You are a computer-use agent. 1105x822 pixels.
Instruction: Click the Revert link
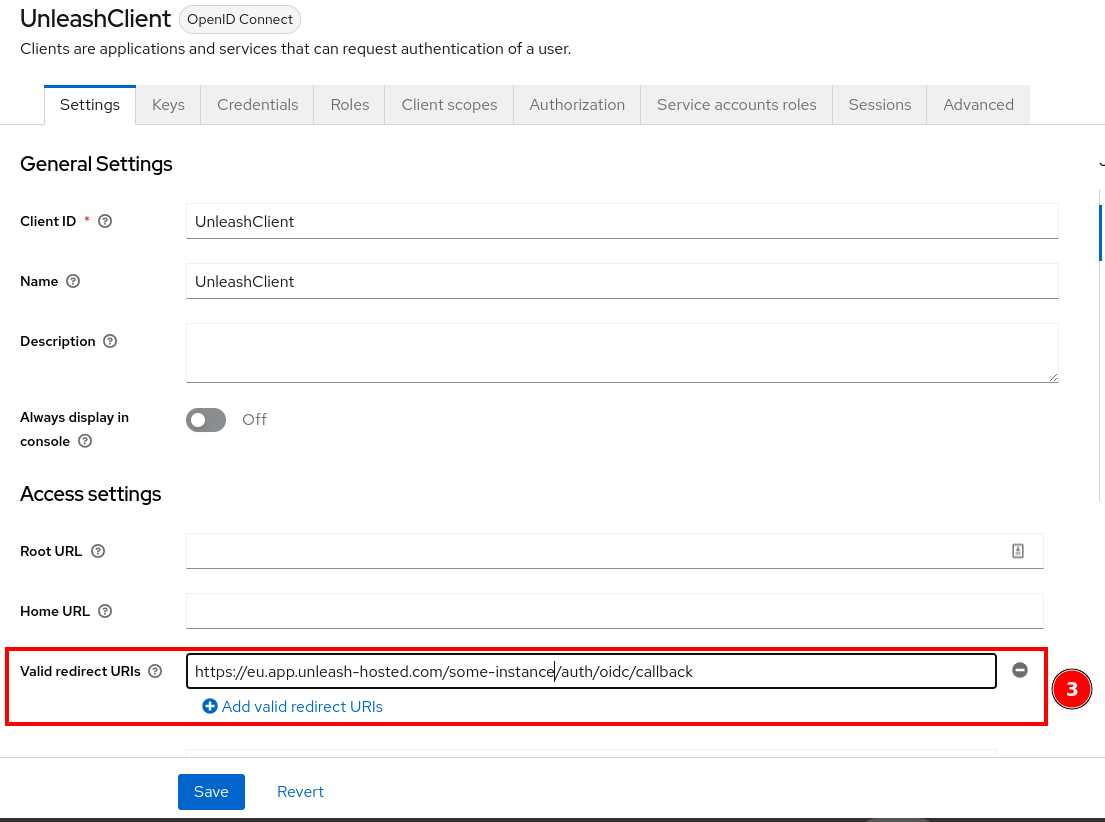(x=300, y=791)
